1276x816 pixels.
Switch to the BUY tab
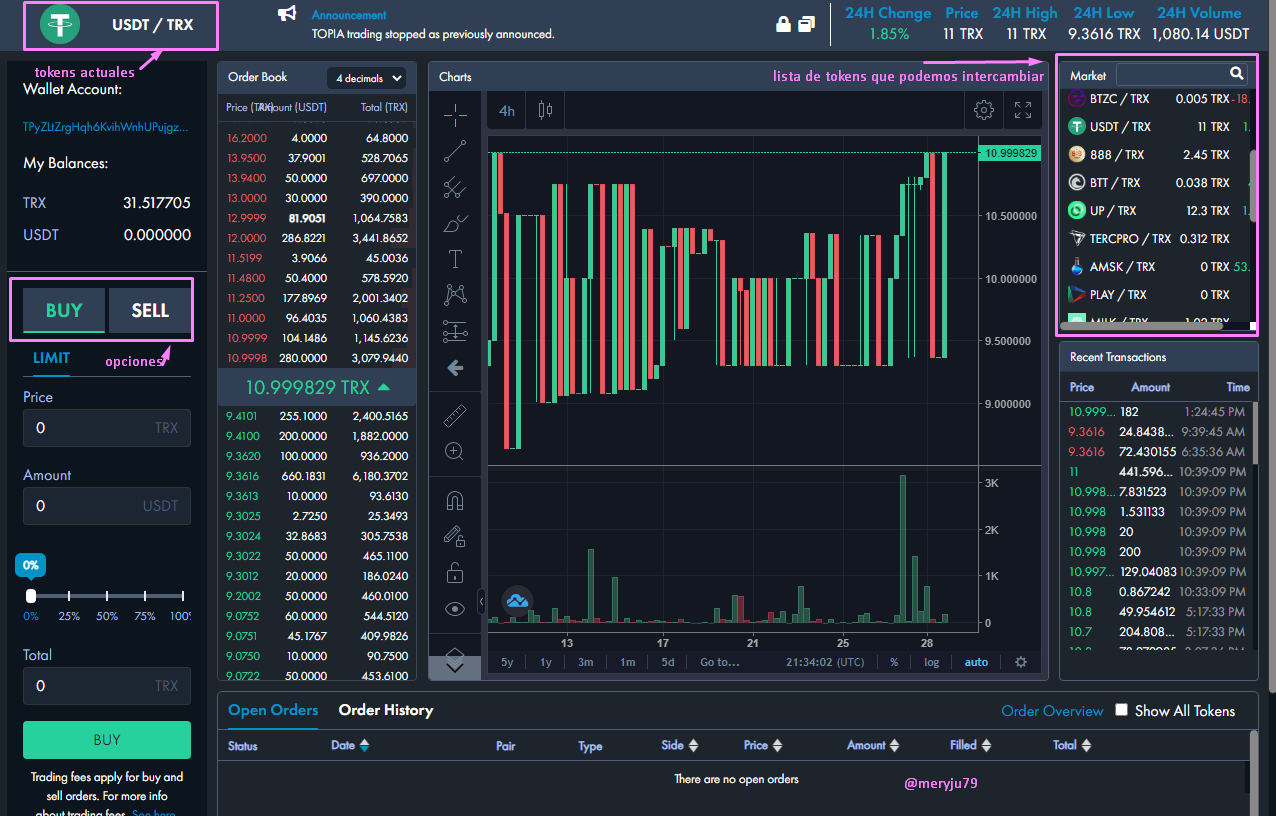pyautogui.click(x=64, y=310)
